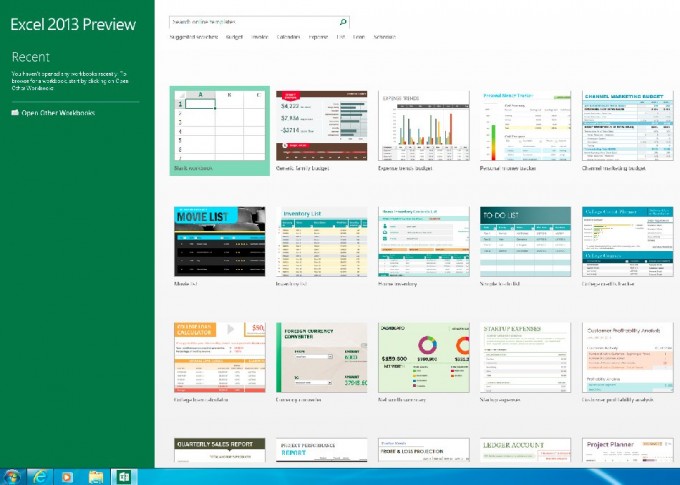Image resolution: width=680 pixels, height=485 pixels.
Task: Choose the Blank workbook template
Action: (219, 131)
